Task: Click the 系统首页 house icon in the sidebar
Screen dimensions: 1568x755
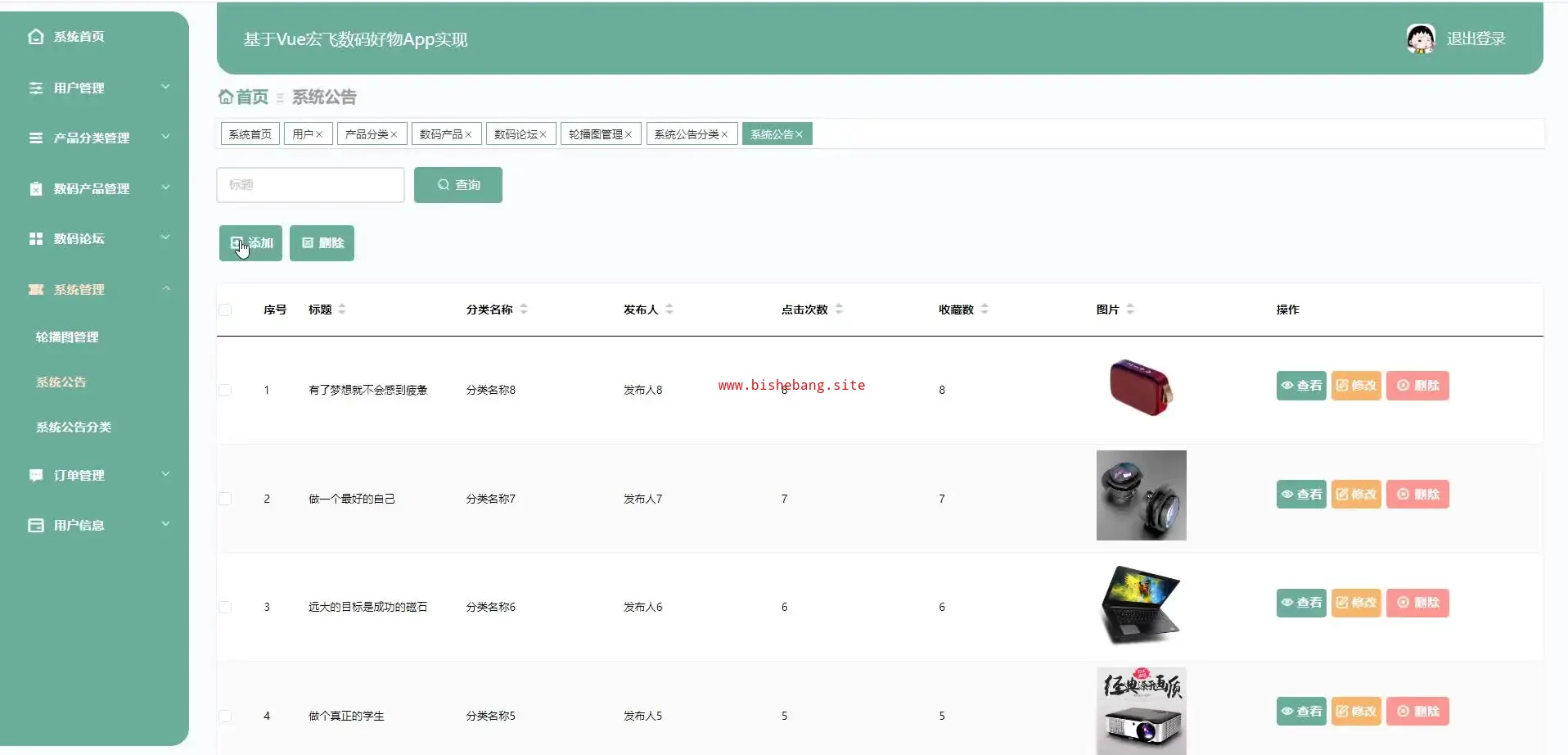Action: [36, 37]
